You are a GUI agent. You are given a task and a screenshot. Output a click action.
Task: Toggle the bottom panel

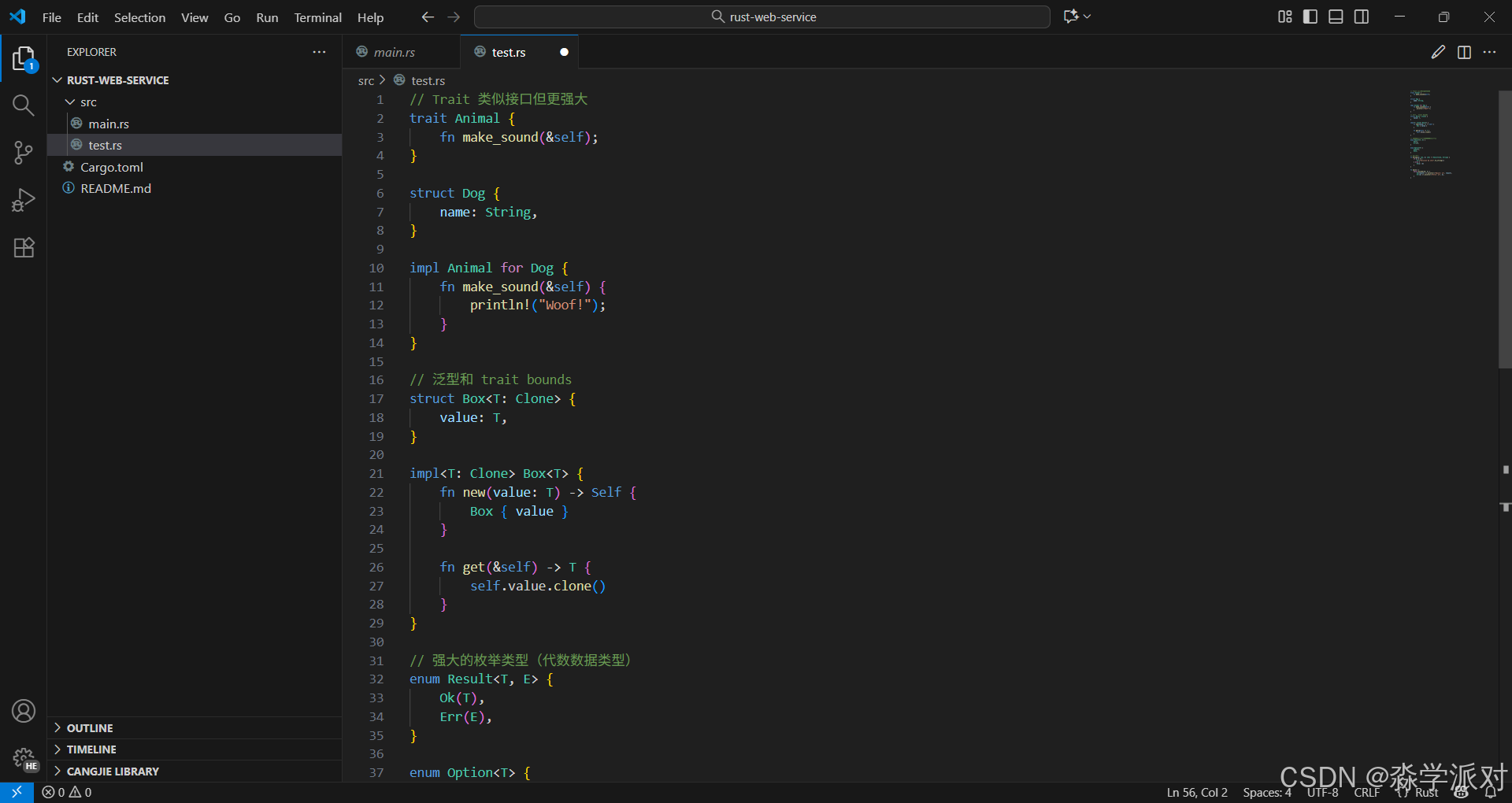point(1336,17)
